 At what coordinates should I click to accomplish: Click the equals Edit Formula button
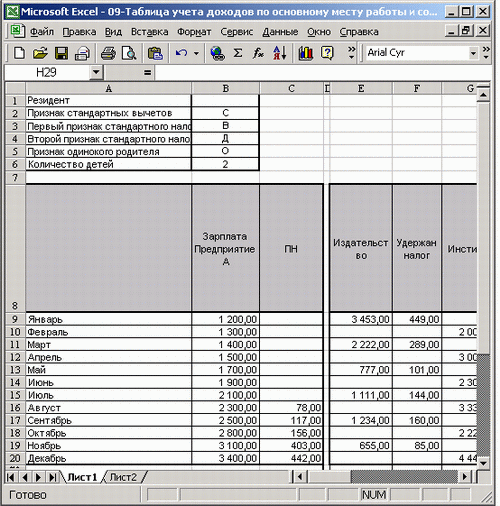147,72
